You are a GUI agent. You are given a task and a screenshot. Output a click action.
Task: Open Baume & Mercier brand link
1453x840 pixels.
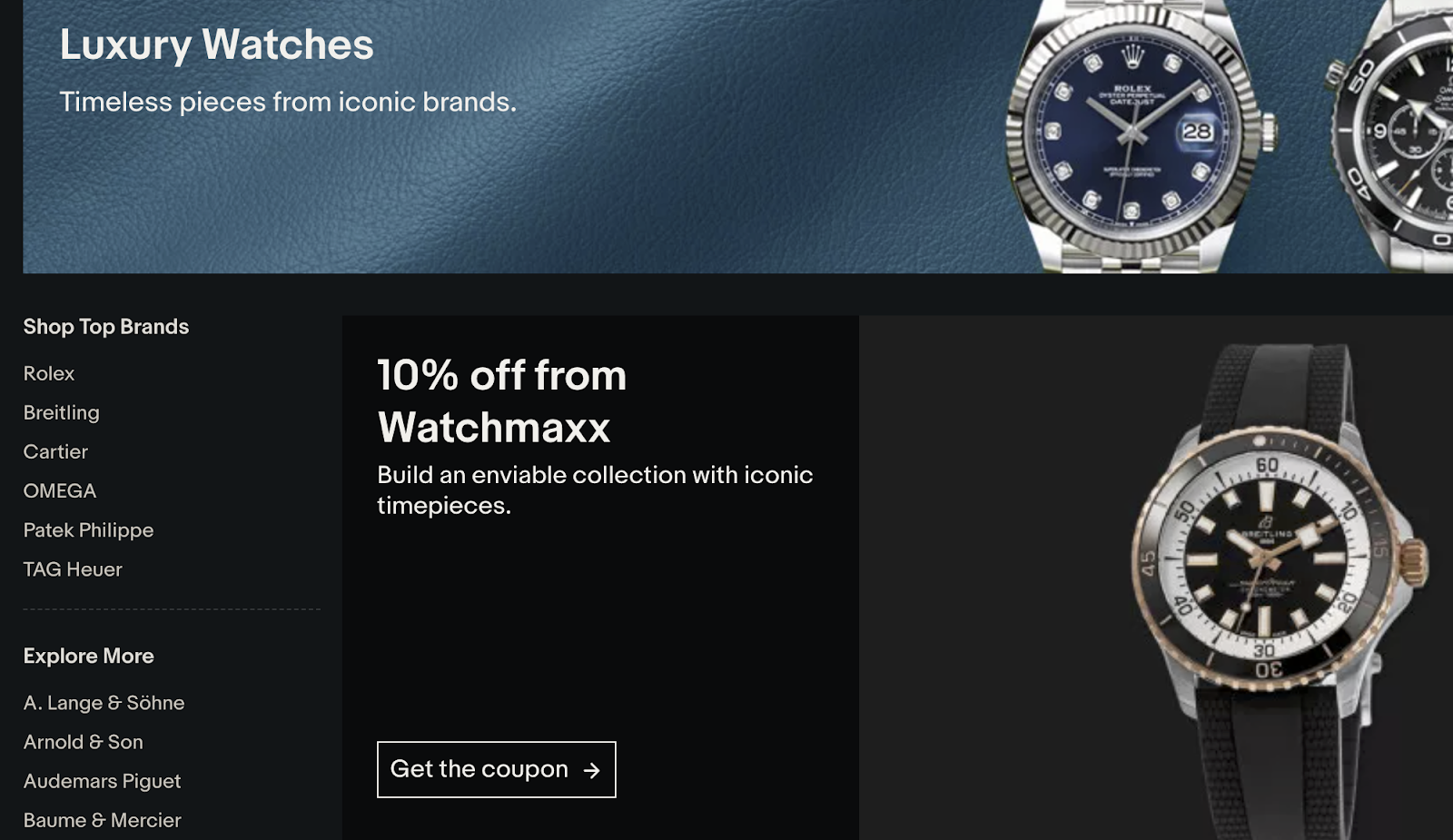102,820
